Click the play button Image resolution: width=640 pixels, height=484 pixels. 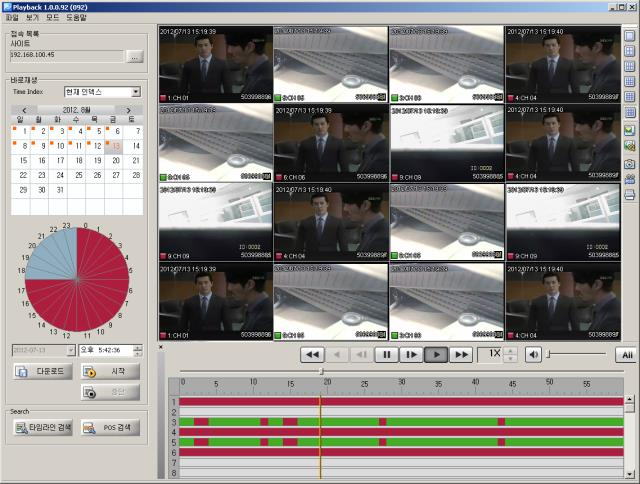pyautogui.click(x=436, y=355)
